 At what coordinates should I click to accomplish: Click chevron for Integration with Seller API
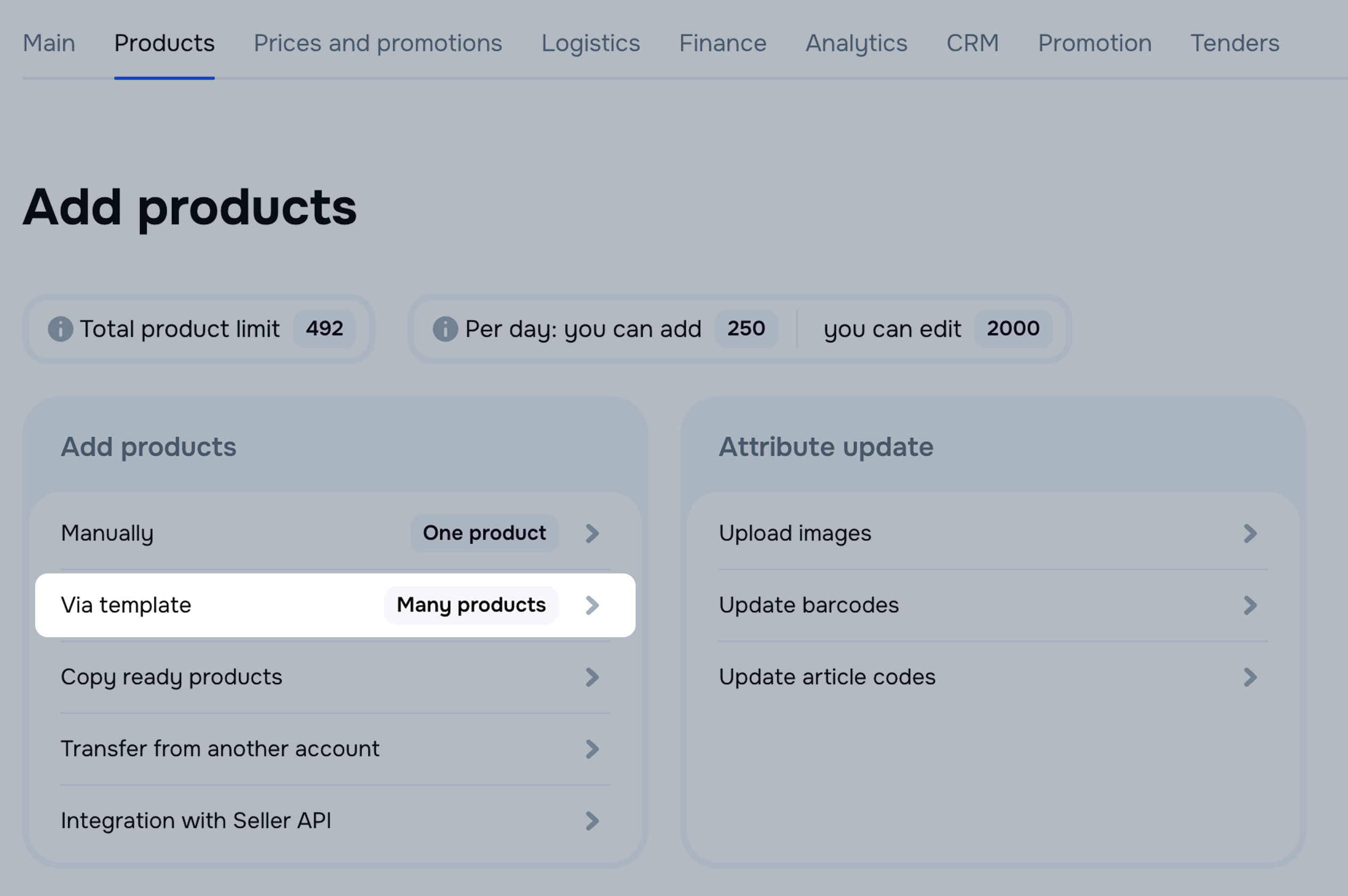click(592, 821)
